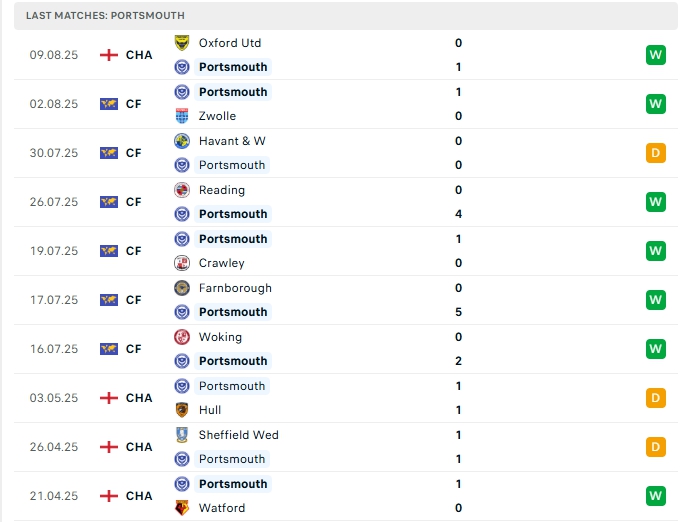Screen dimensions: 686x522
Task: Click the Oxford Utd club crest
Action: [x=182, y=43]
